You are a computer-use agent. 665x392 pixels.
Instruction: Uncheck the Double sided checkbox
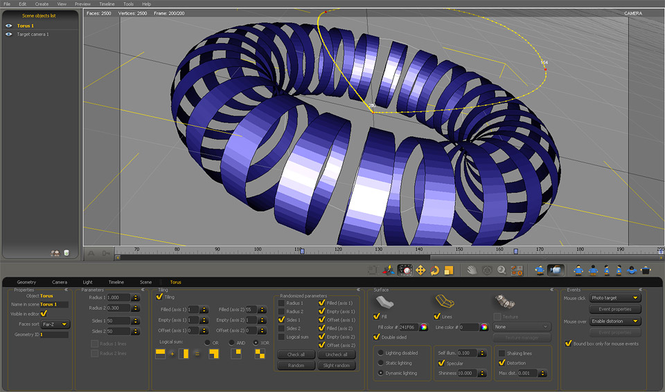tap(377, 337)
